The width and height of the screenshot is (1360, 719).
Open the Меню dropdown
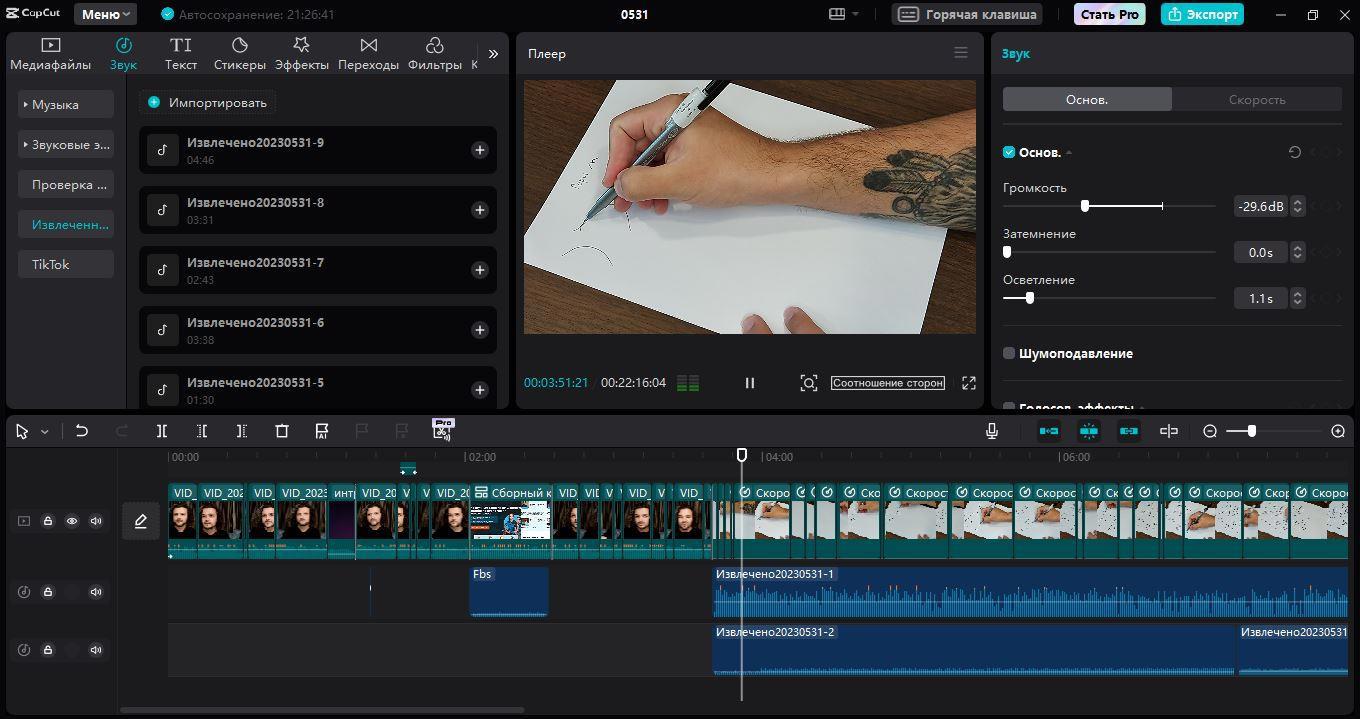coord(107,14)
